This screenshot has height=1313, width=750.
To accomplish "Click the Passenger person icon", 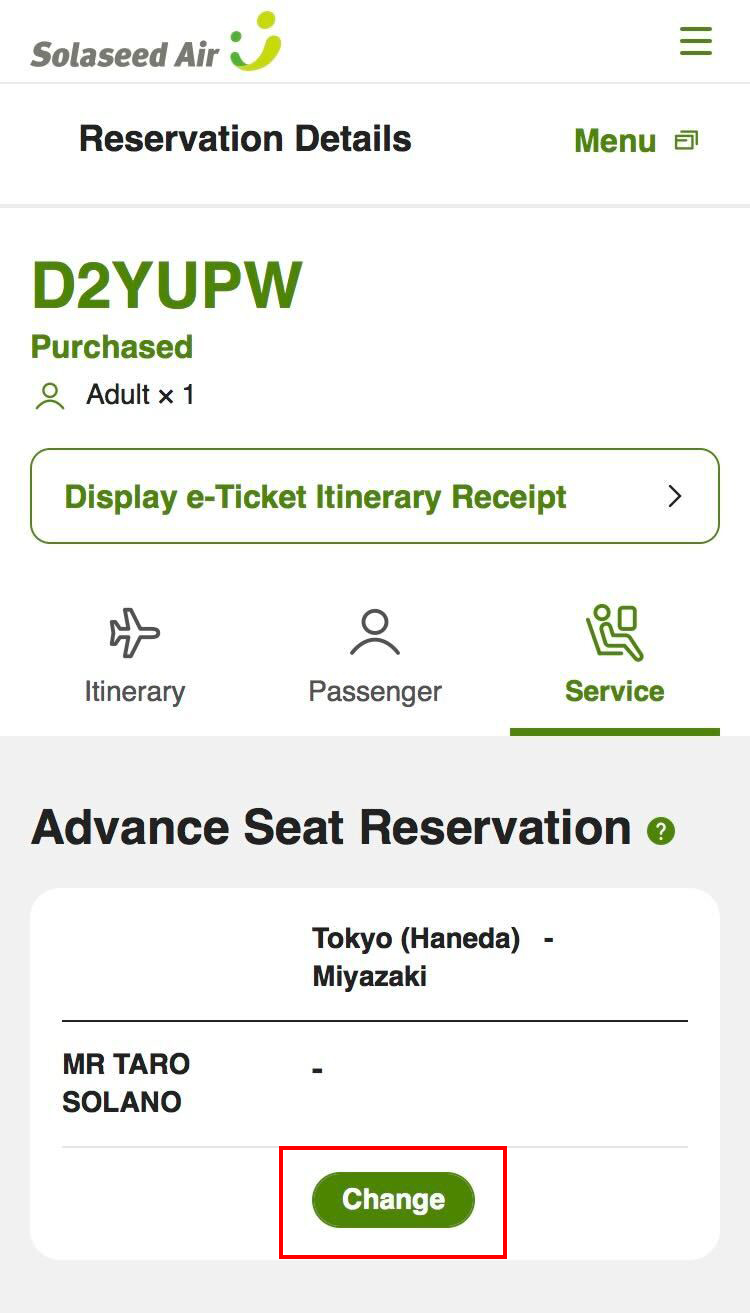I will (375, 633).
